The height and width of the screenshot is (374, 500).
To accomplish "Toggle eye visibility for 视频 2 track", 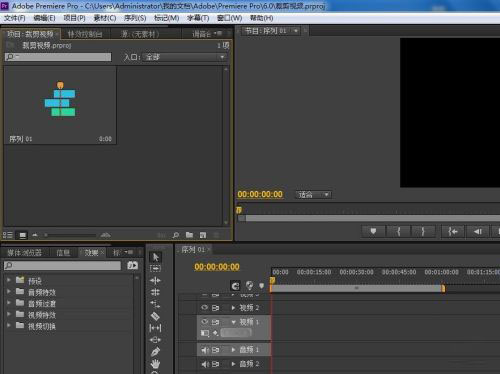I will 205,308.
